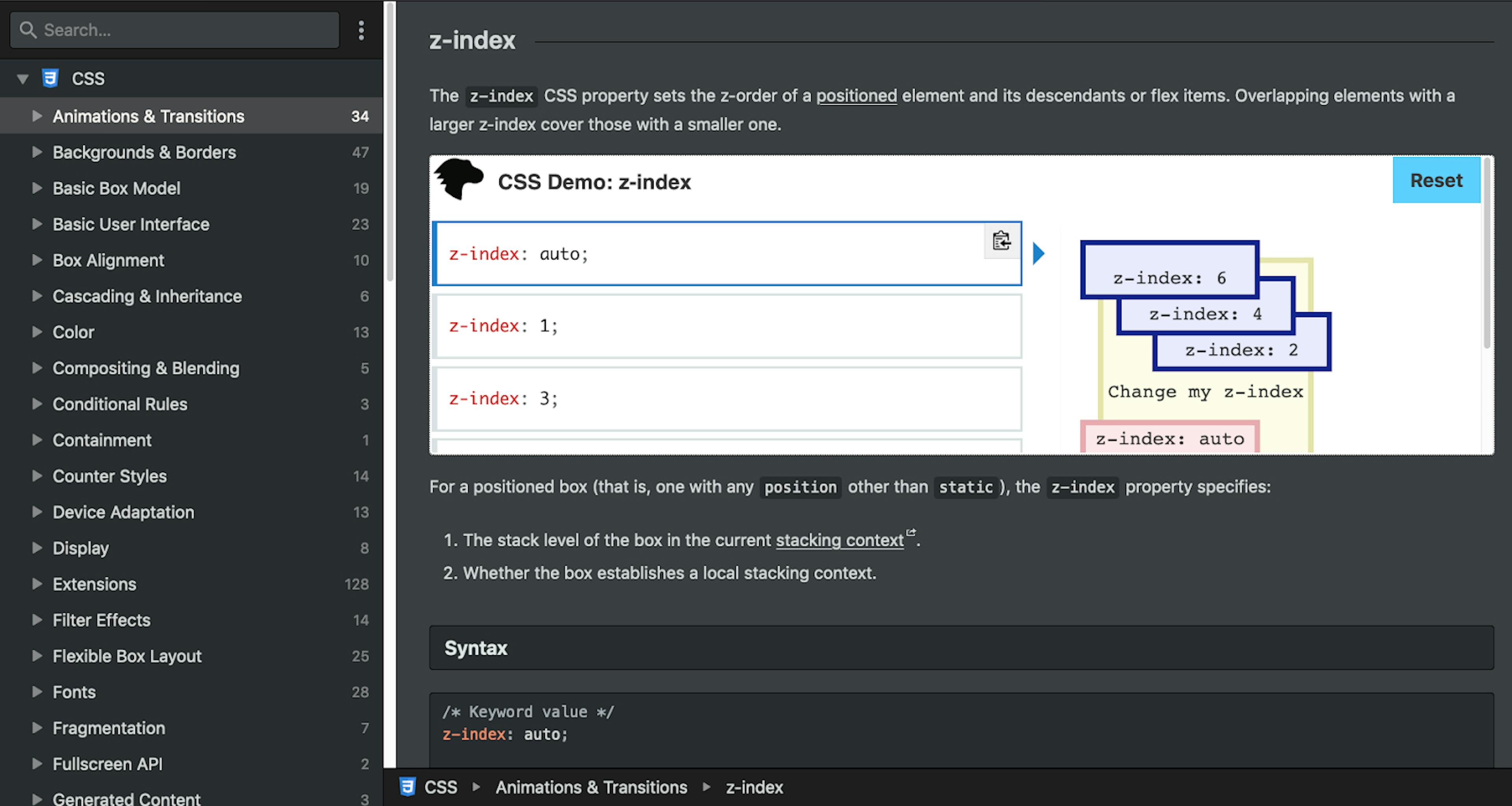Expand the Animations & Transitions category
Viewport: 1512px width, 806px height.
click(37, 116)
